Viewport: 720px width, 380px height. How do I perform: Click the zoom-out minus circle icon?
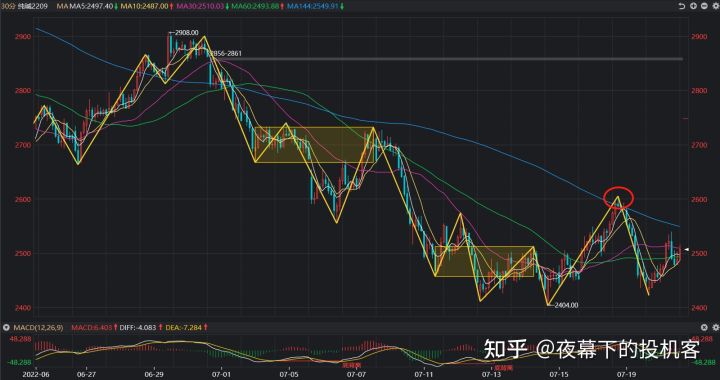point(704,6)
